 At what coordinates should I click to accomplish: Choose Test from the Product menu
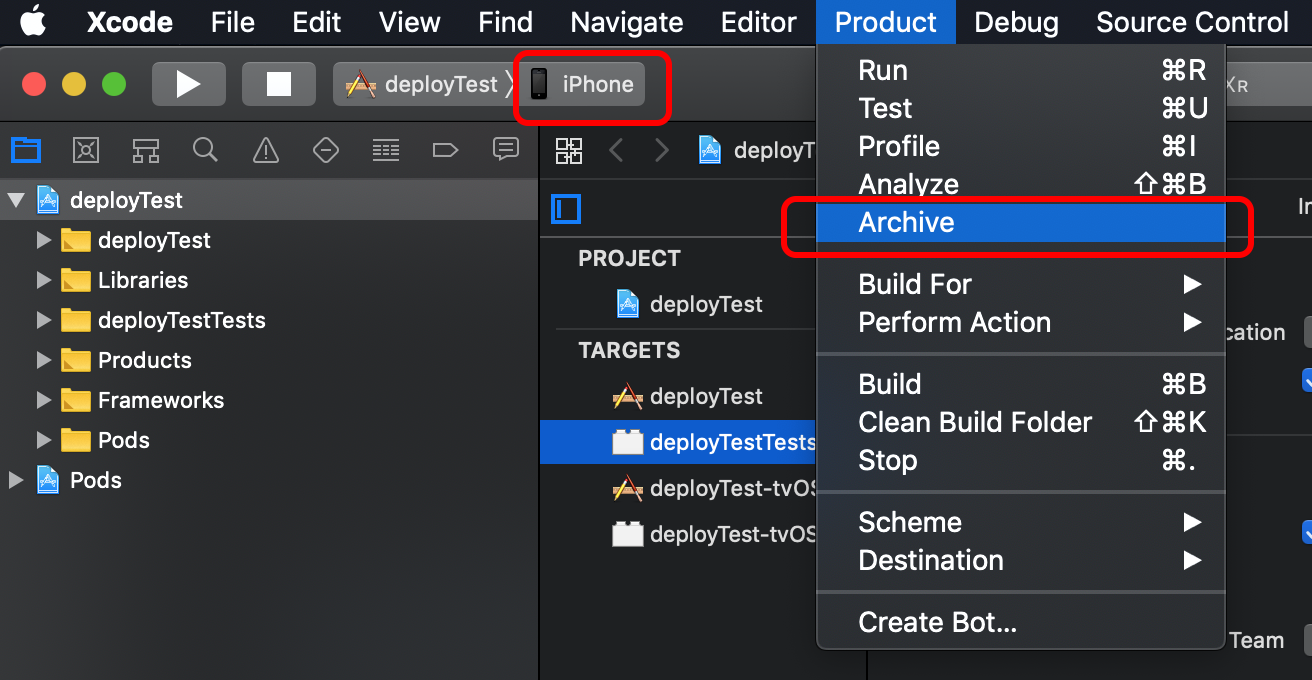tap(1021, 108)
